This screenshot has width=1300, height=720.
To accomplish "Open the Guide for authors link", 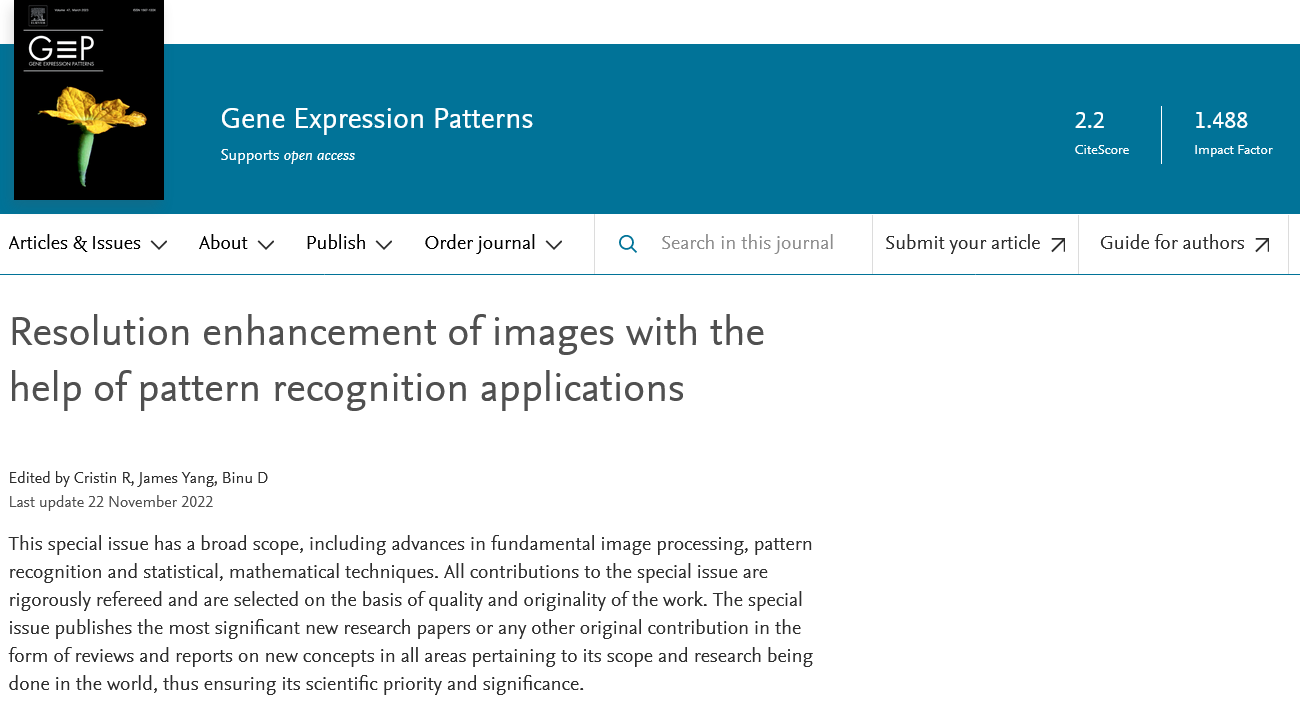I will pos(1172,244).
